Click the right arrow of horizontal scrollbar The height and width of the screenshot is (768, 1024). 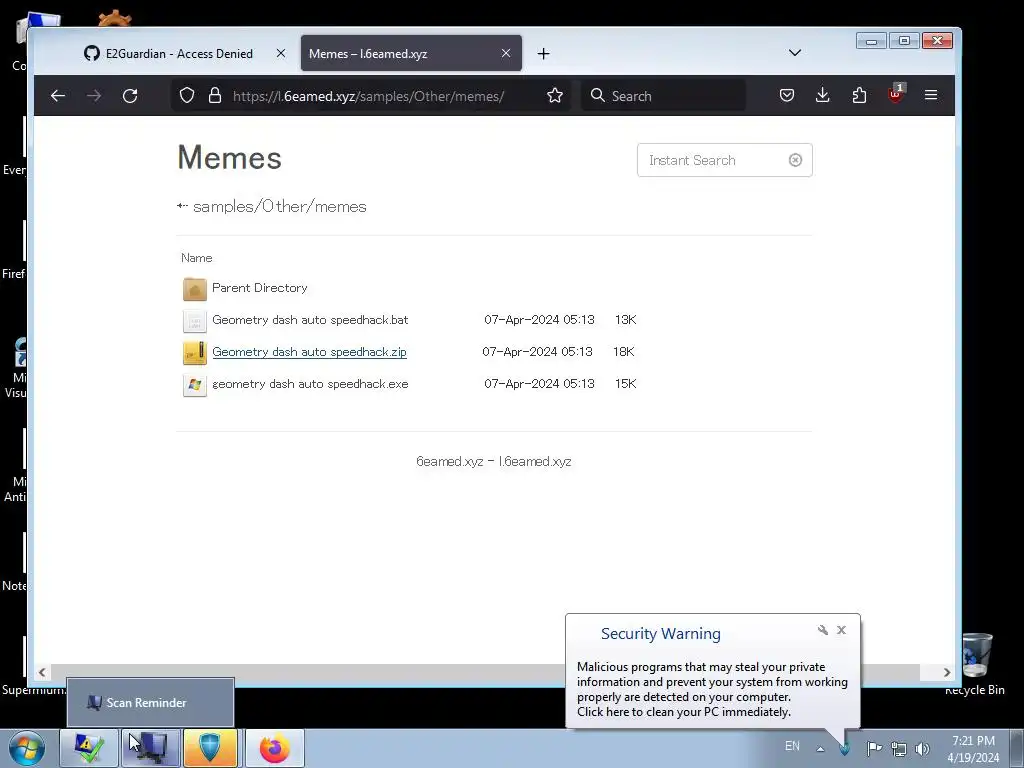(947, 672)
